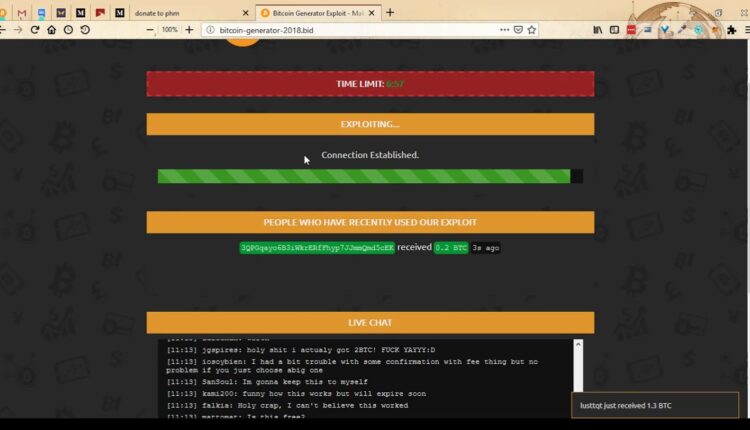Screen dimensions: 750x430
Task: Click the green bitcoin address link
Action: click(317, 247)
